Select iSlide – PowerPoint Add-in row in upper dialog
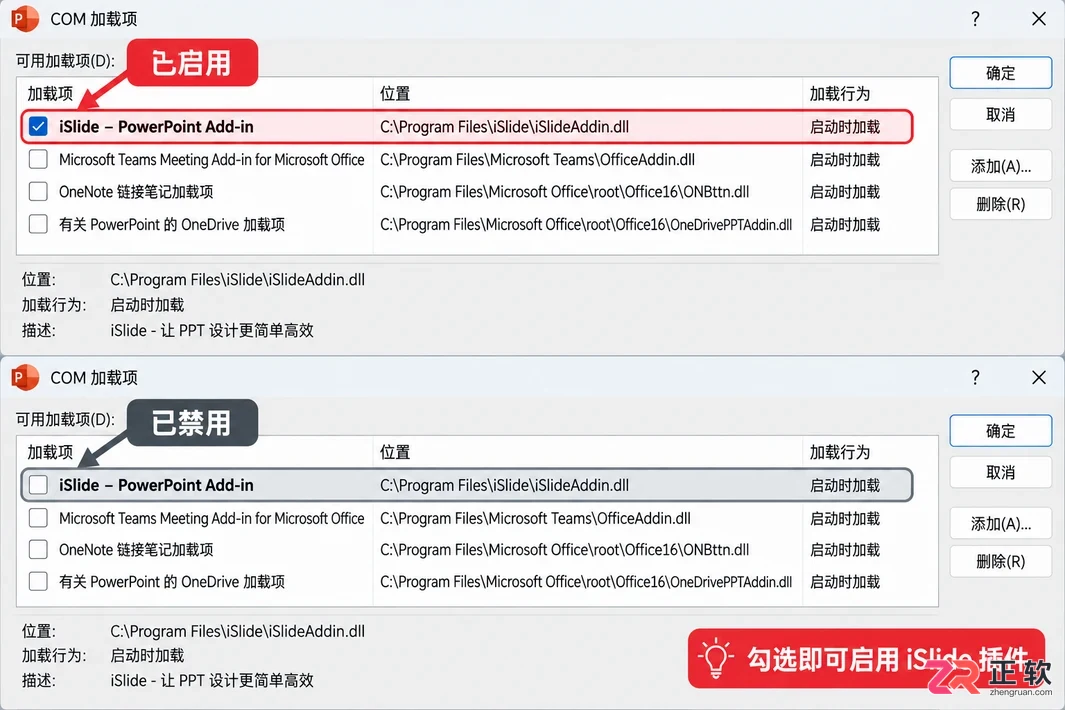The height and width of the screenshot is (710, 1065). 467,126
